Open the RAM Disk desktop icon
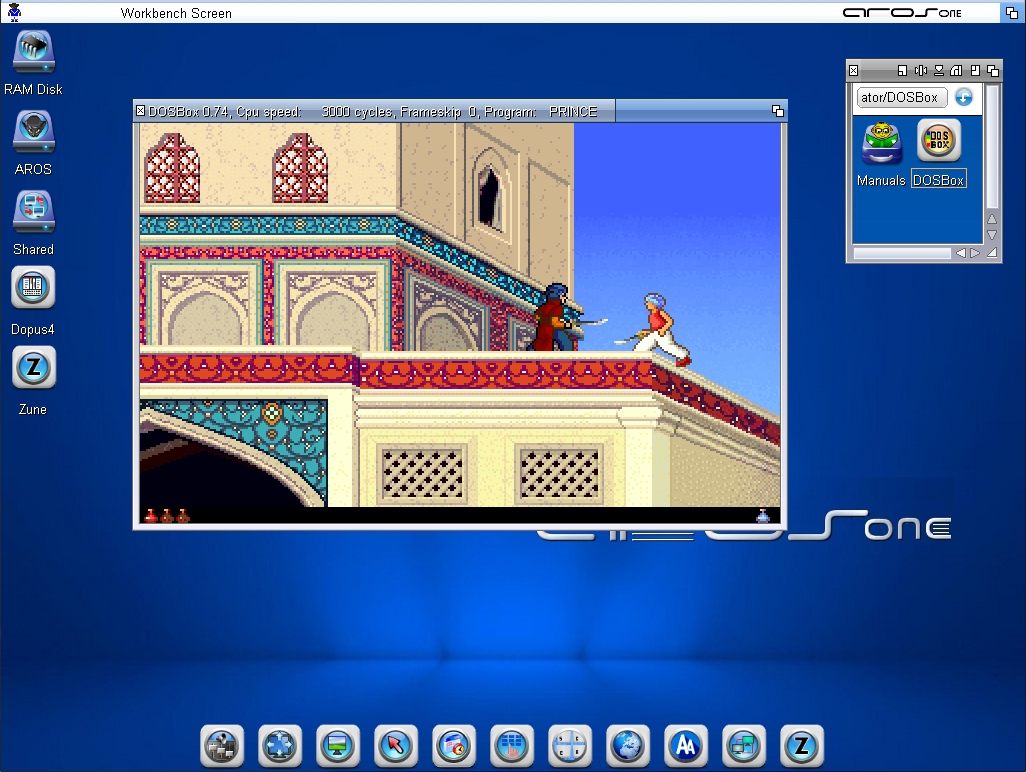 [33, 51]
